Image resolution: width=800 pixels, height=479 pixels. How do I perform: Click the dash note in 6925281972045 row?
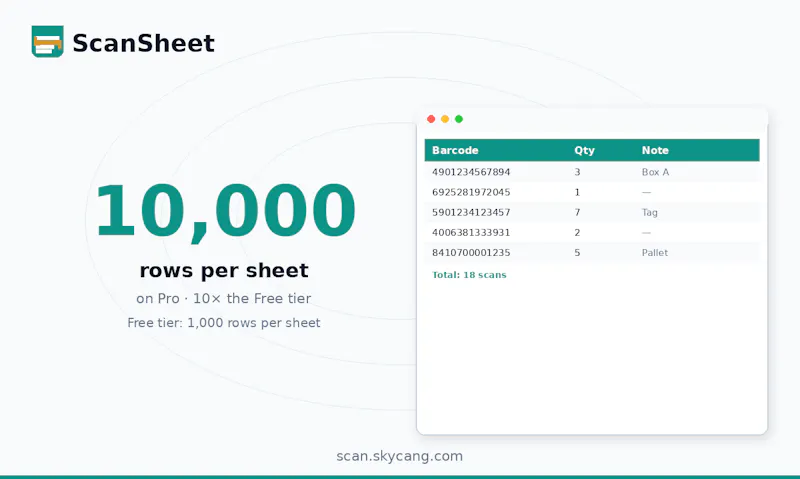click(x=646, y=192)
